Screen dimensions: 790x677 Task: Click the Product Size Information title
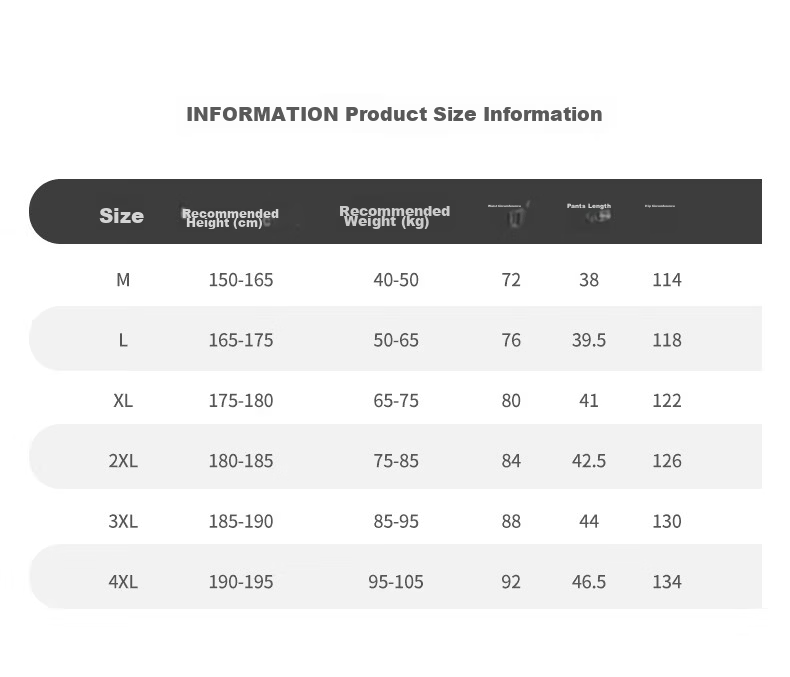[394, 114]
